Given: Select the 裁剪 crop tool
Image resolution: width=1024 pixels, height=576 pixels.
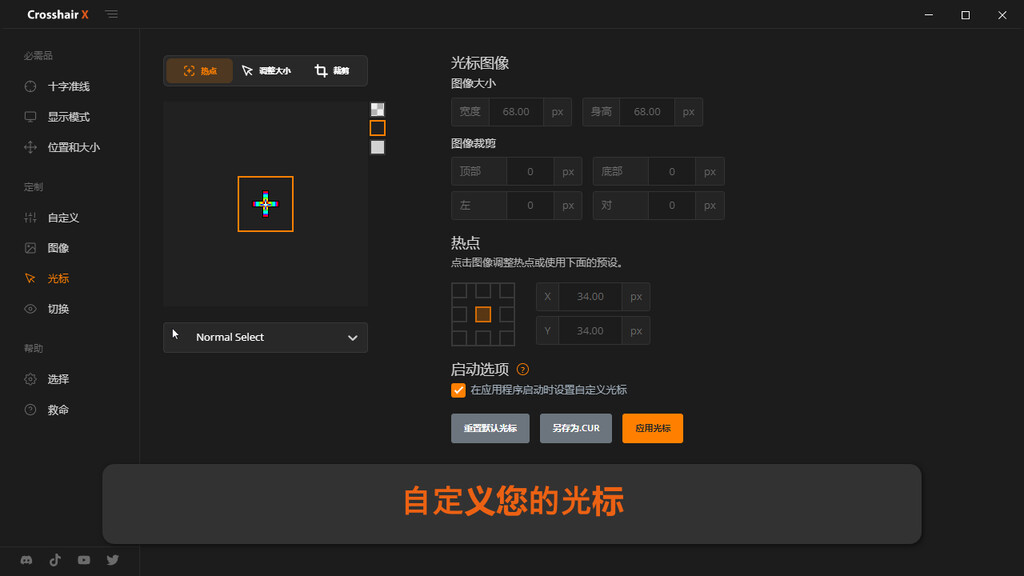Looking at the screenshot, I should [332, 71].
